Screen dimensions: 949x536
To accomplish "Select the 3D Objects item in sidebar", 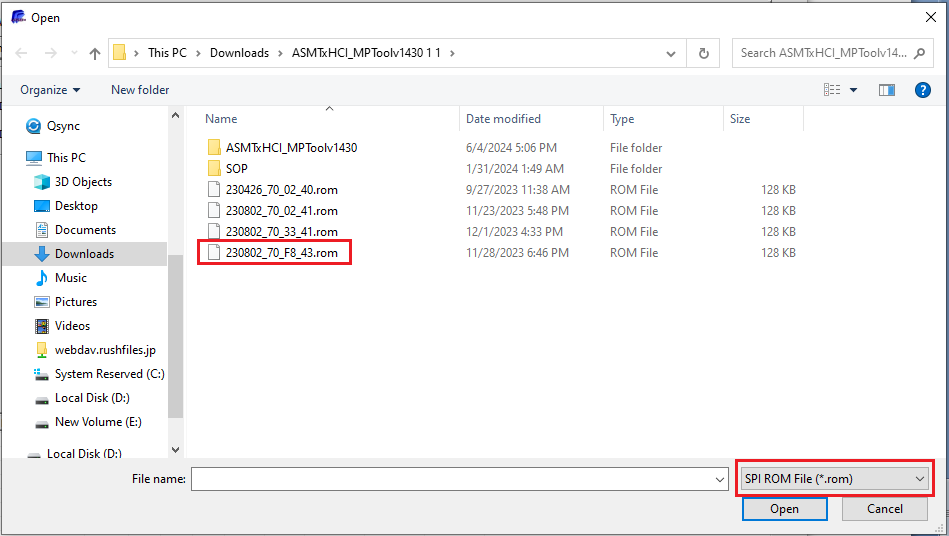I will pos(83,182).
